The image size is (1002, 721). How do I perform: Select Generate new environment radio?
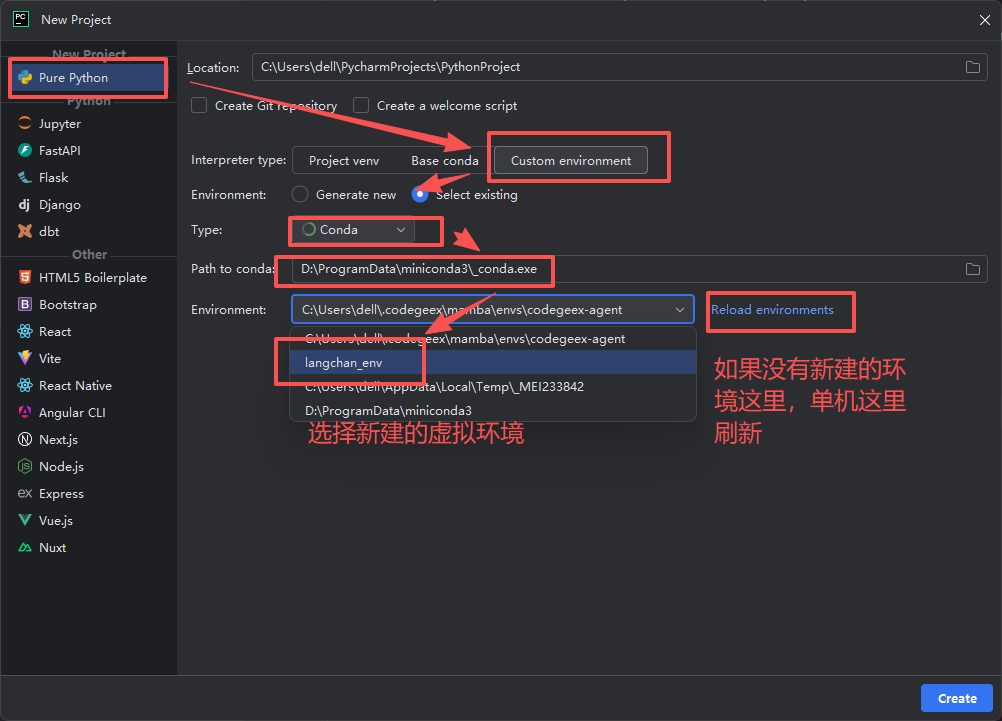(300, 194)
